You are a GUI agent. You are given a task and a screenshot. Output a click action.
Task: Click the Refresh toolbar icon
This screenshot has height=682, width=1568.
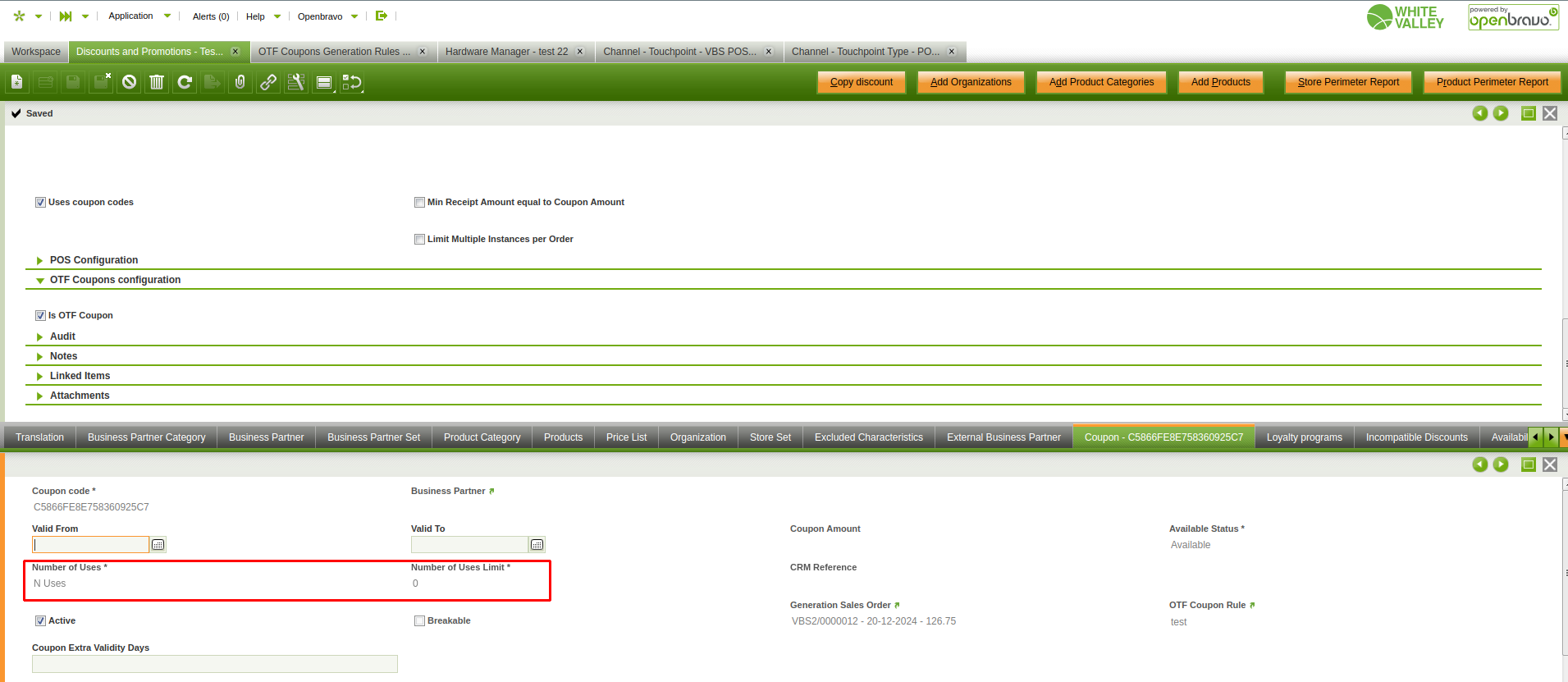(x=185, y=82)
